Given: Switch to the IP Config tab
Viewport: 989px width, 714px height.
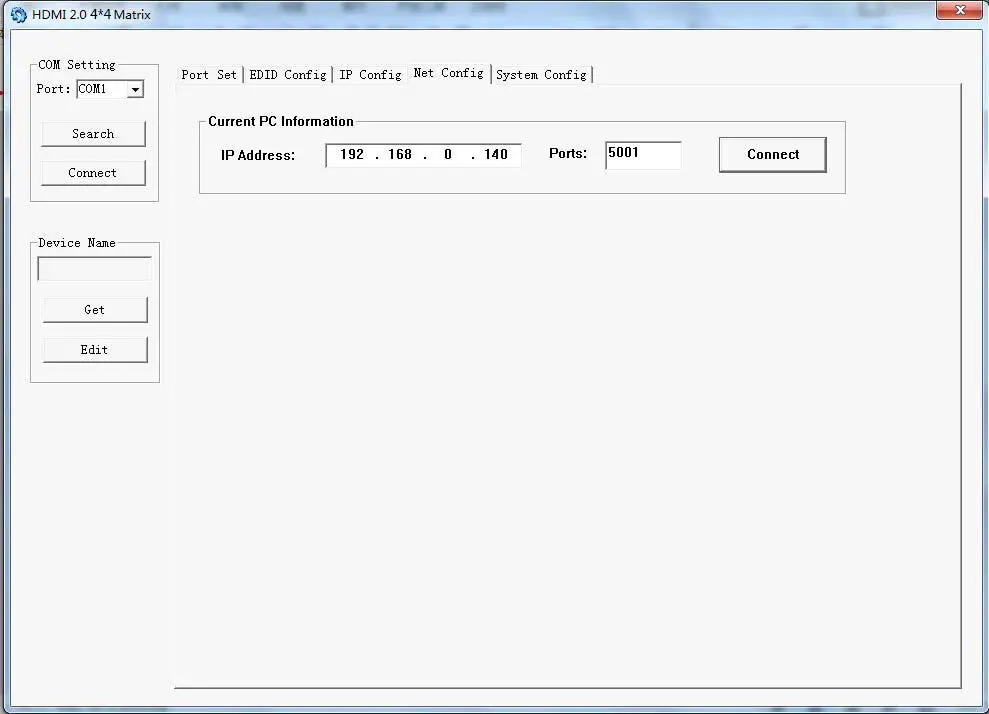Looking at the screenshot, I should [x=370, y=75].
